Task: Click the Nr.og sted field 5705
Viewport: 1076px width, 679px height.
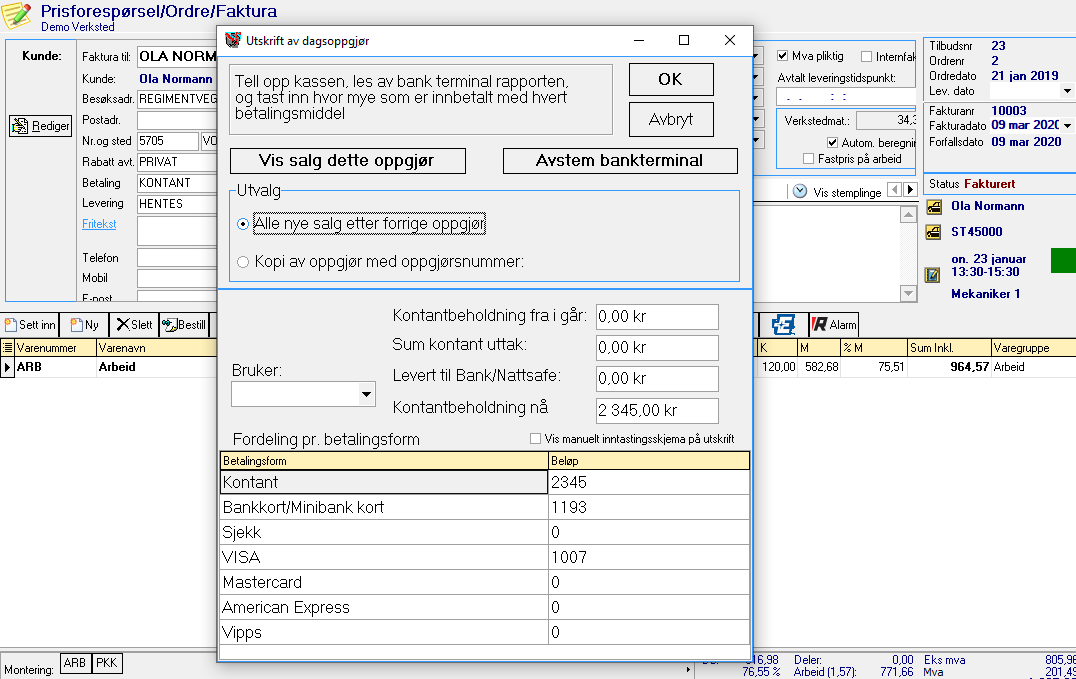Action: [x=167, y=141]
